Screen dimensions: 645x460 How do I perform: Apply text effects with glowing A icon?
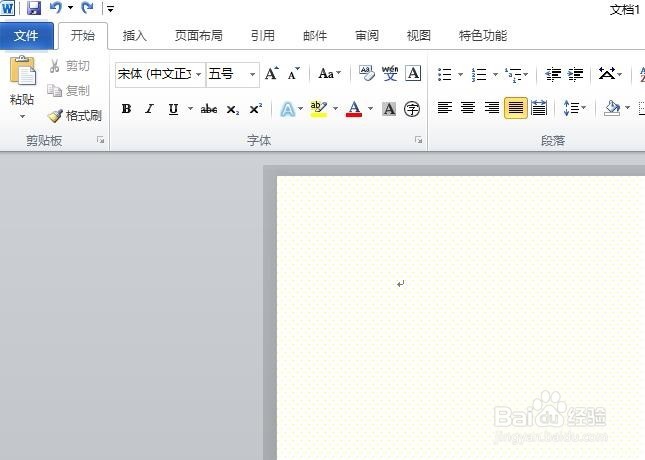pyautogui.click(x=288, y=109)
